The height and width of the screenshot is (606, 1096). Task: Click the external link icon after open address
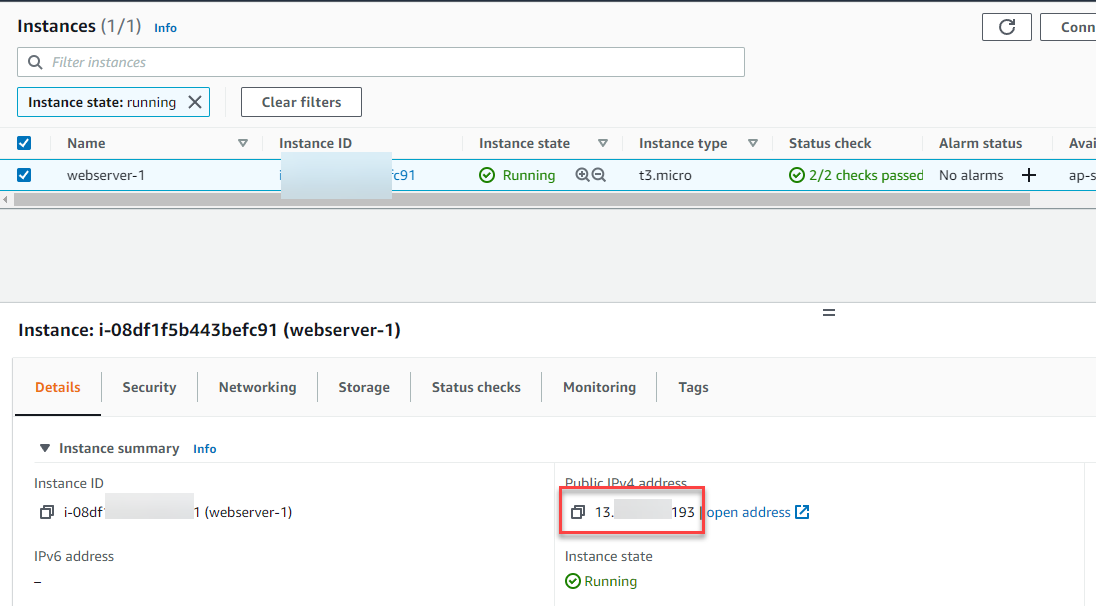(x=801, y=512)
